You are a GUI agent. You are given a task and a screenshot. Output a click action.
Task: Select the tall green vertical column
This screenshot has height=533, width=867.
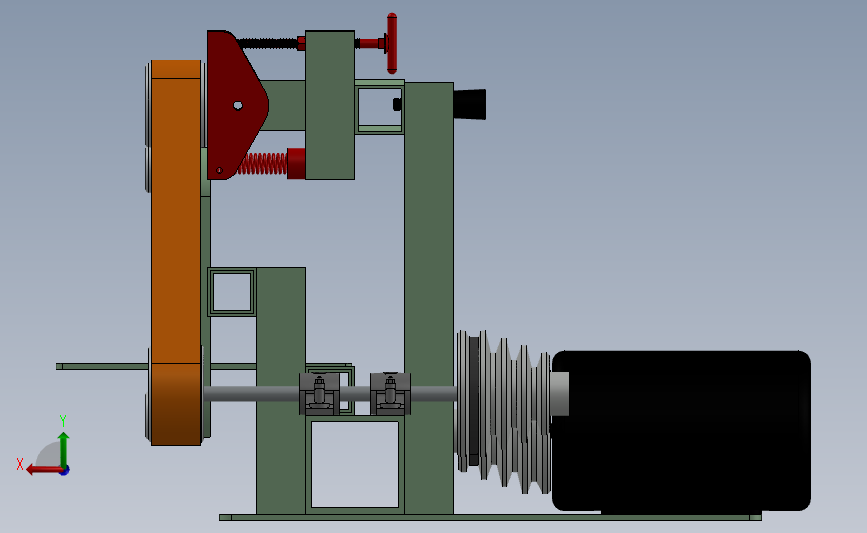coord(429,298)
